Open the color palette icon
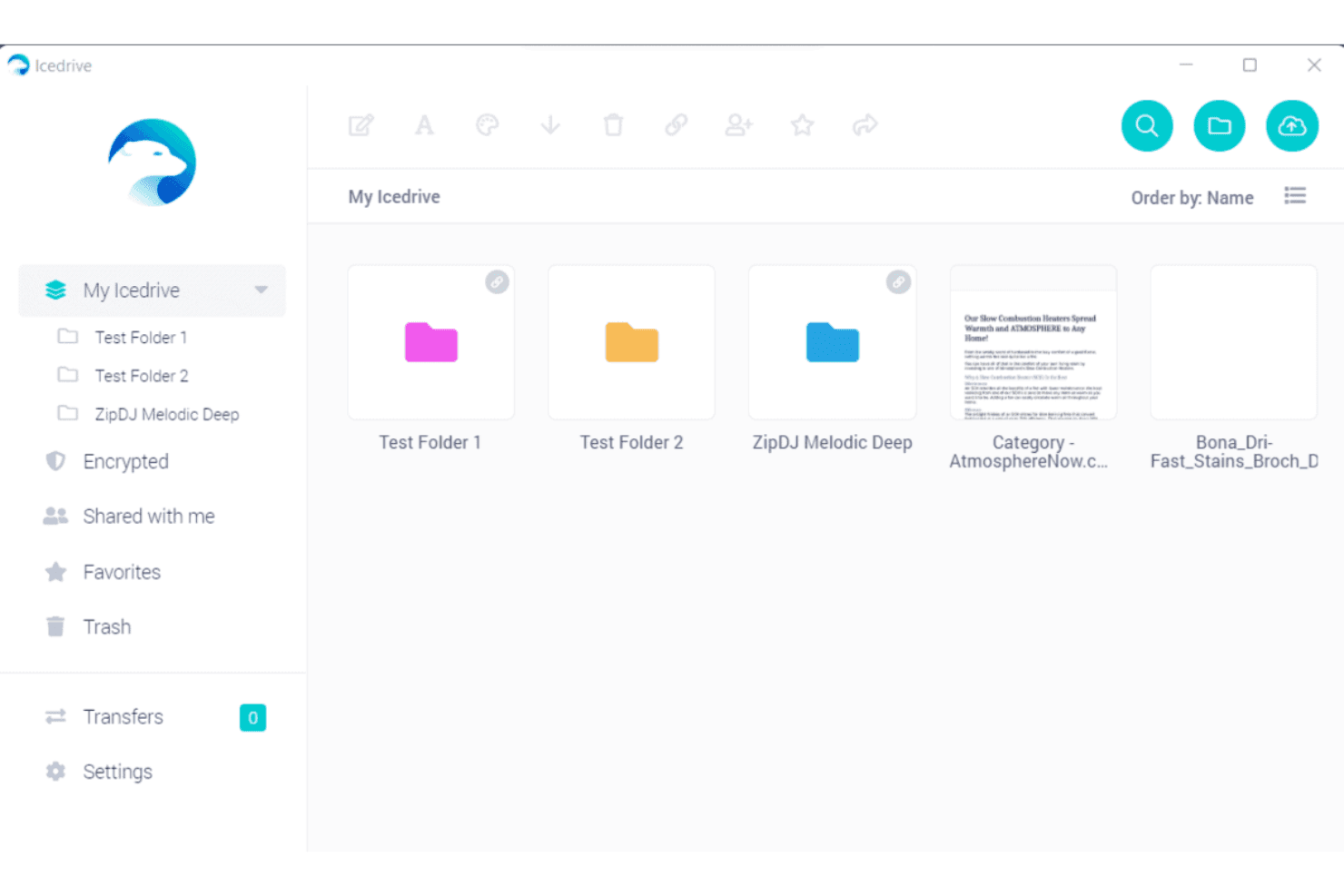The image size is (1344, 896). tap(488, 125)
